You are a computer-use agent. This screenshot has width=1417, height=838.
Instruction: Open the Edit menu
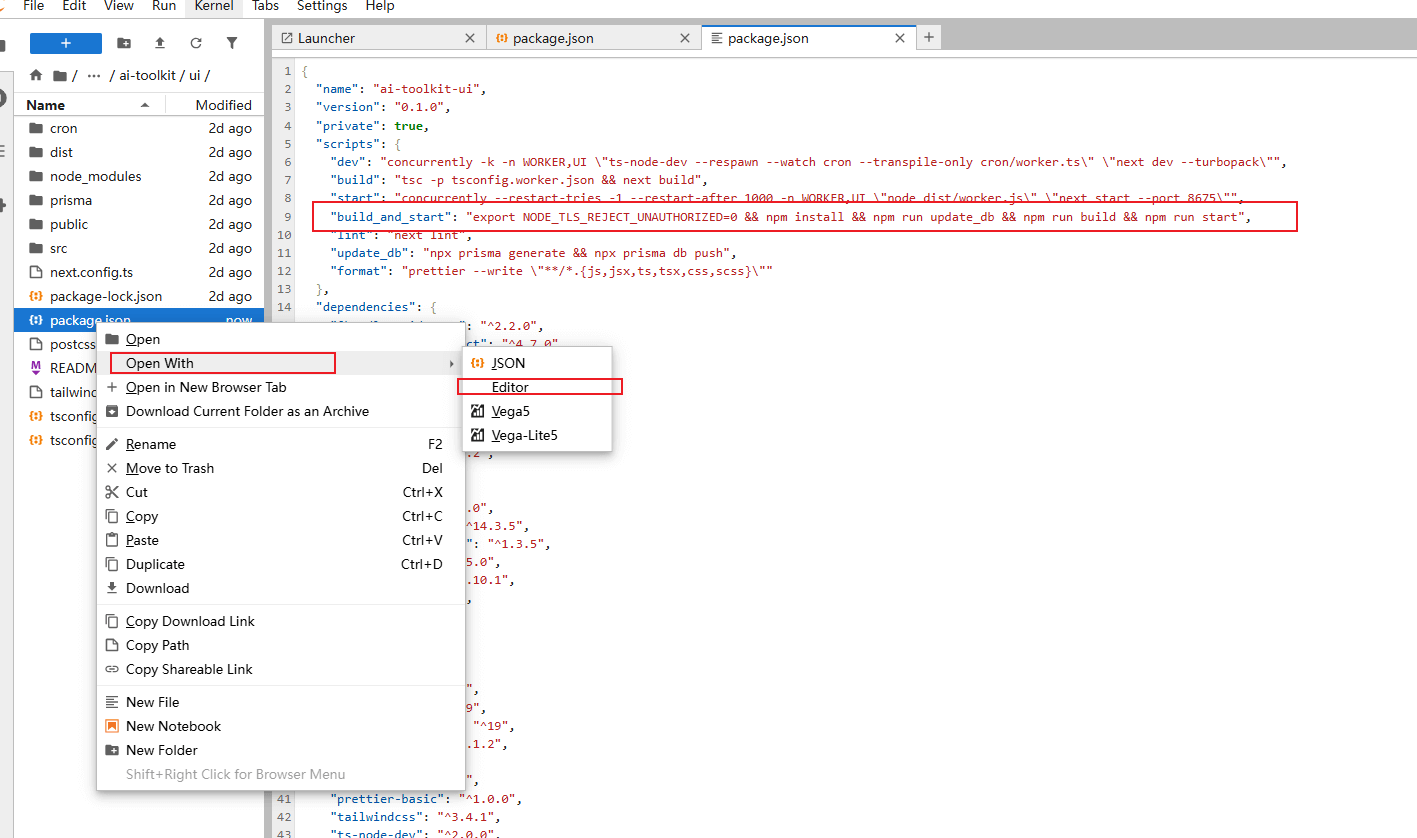click(x=74, y=6)
